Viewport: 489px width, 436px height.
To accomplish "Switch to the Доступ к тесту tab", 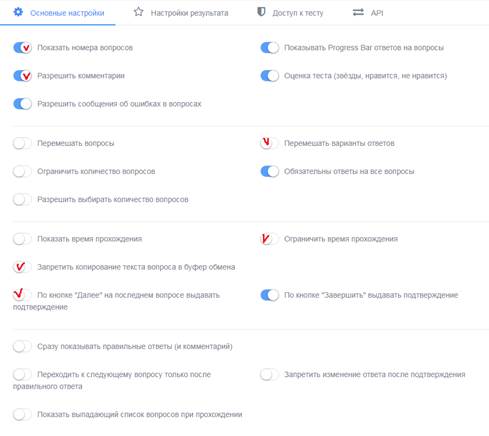I will point(290,13).
